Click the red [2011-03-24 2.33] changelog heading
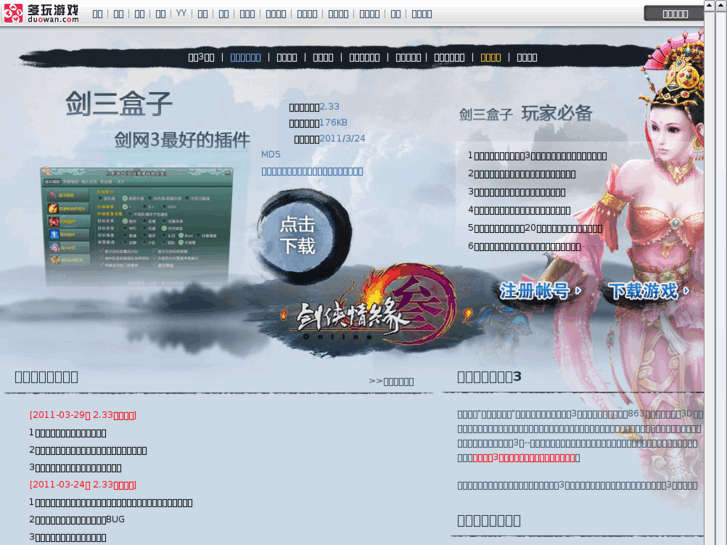The width and height of the screenshot is (727, 545). coord(83,484)
